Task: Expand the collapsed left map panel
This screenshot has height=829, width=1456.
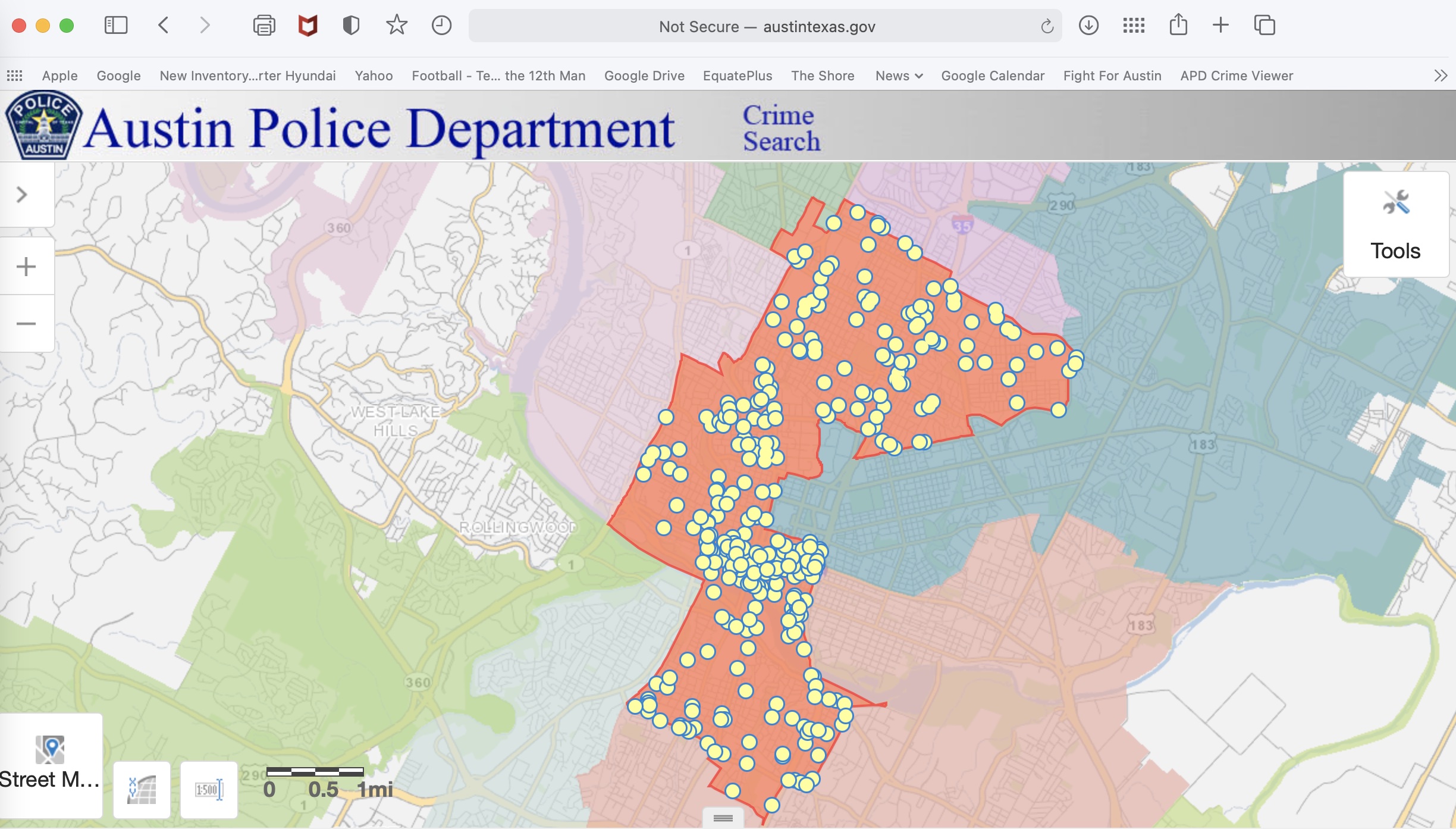Action: [x=21, y=195]
